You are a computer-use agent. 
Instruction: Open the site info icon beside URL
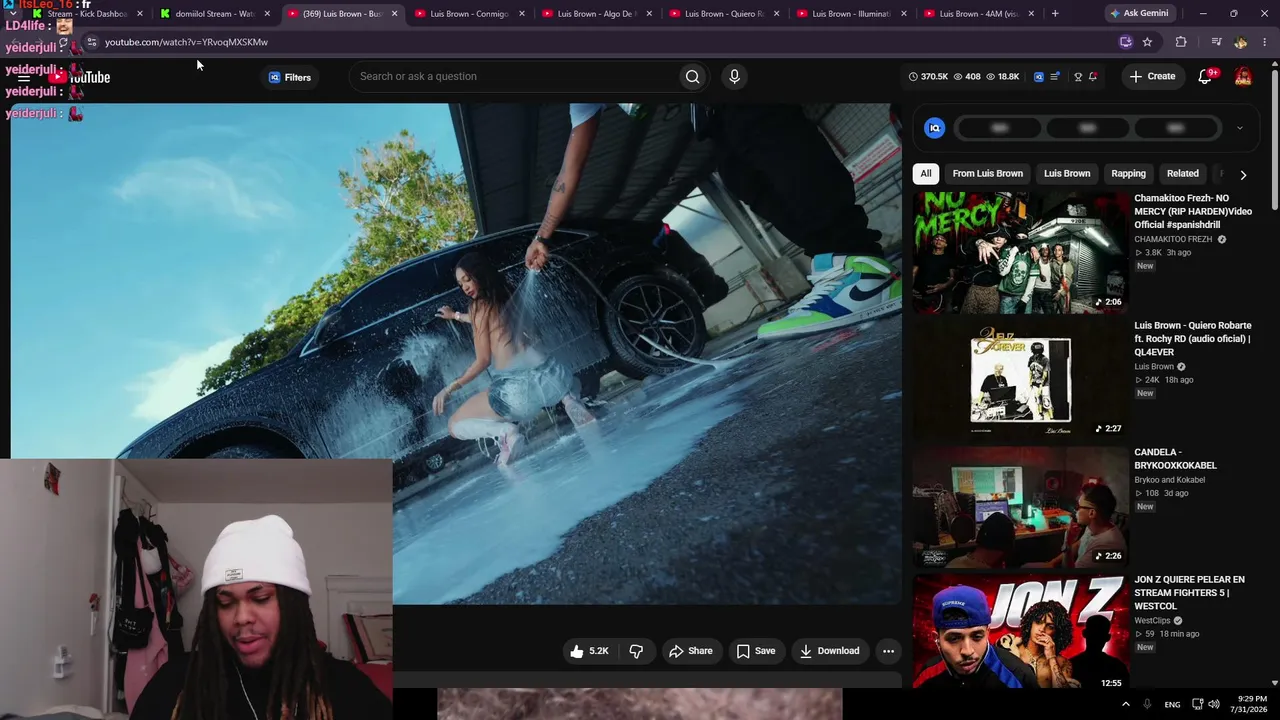click(x=91, y=42)
